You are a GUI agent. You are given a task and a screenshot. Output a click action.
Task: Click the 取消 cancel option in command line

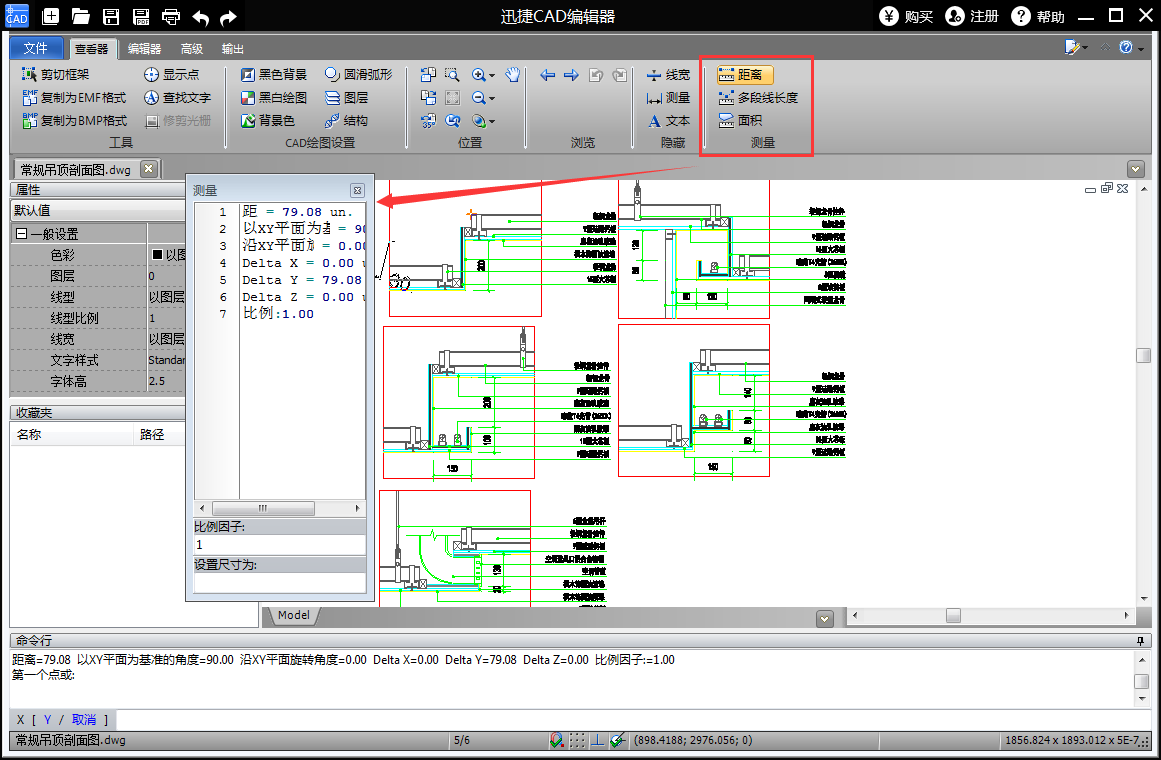point(84,720)
